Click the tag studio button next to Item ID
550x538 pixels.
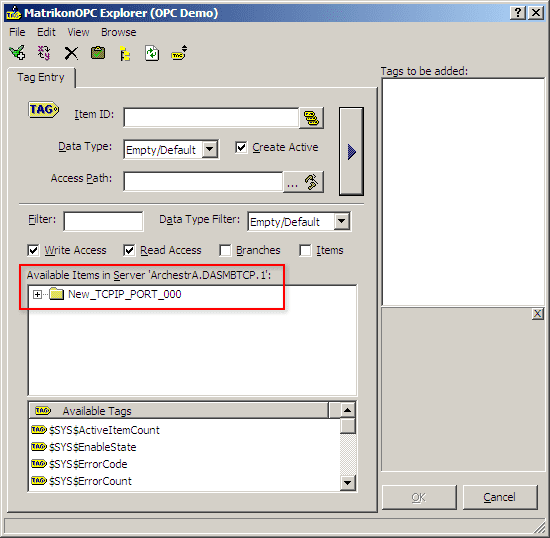[311, 118]
